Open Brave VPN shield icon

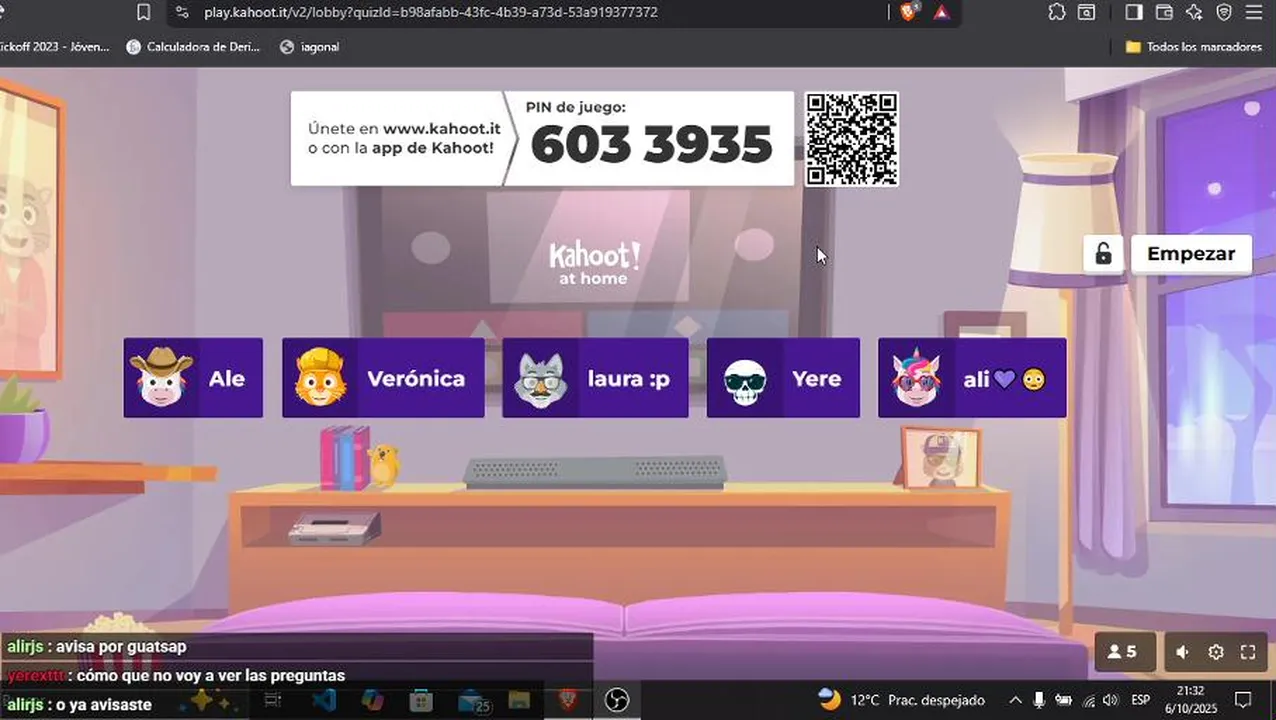click(1224, 12)
